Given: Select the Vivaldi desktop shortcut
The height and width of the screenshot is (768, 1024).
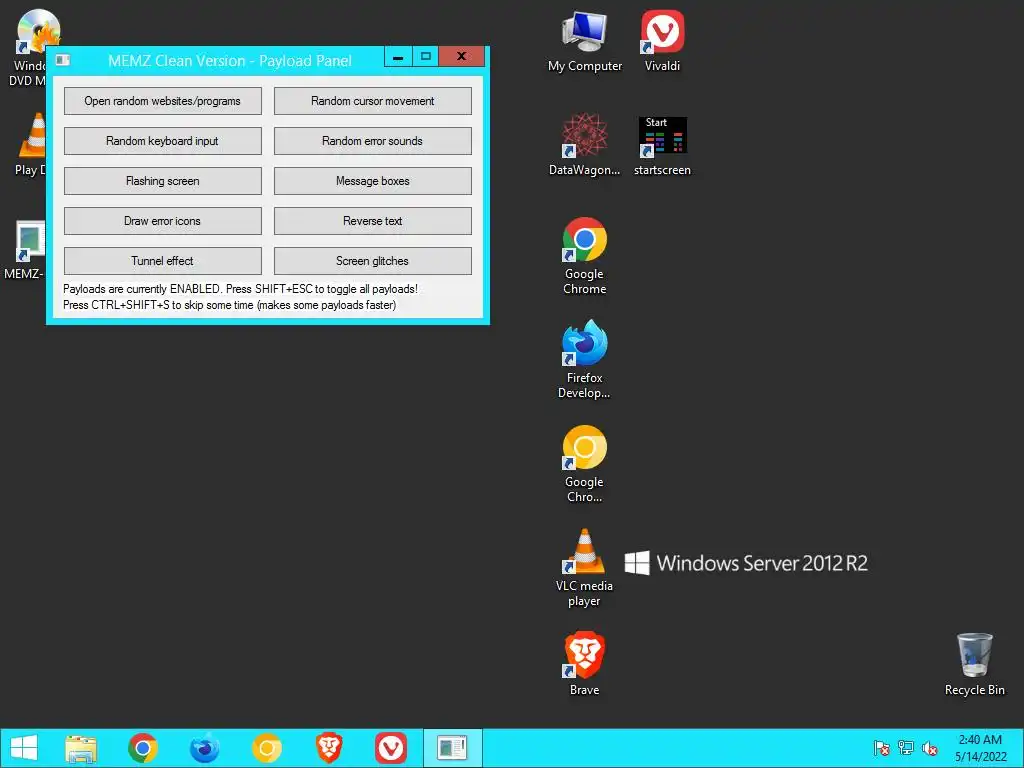Looking at the screenshot, I should point(662,41).
